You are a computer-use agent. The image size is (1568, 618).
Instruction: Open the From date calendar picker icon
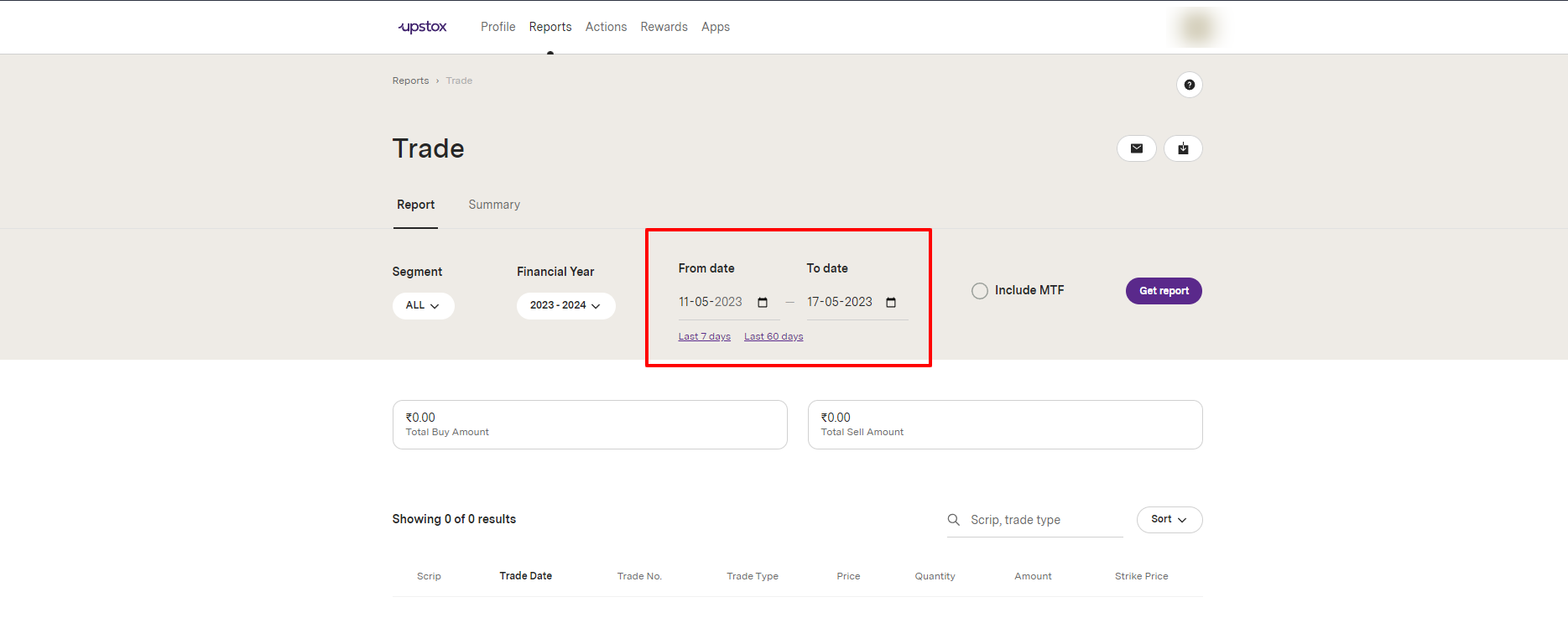[763, 303]
